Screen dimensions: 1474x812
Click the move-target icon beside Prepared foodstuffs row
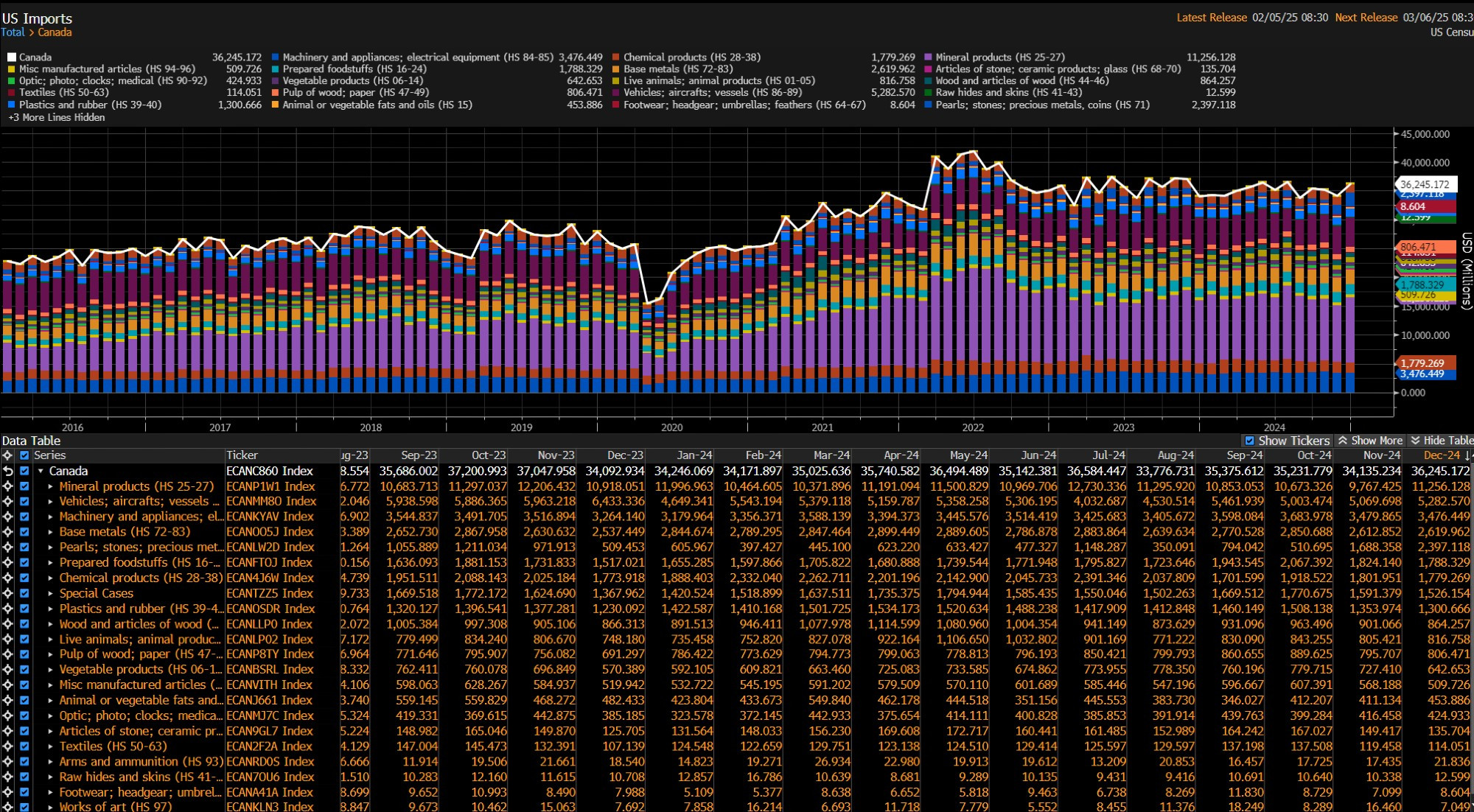[8, 562]
